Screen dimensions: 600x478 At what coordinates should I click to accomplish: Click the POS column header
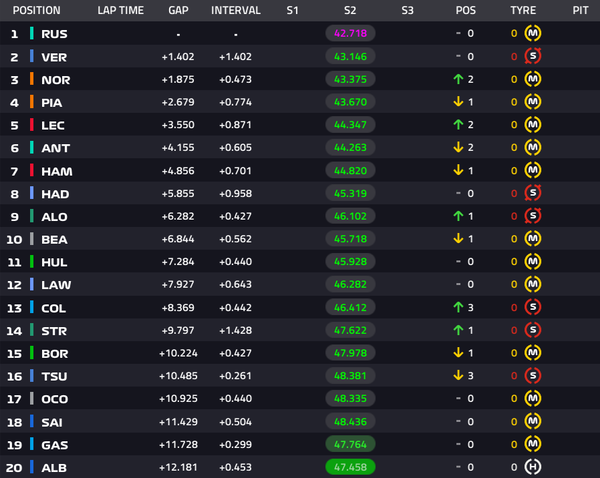tap(466, 10)
